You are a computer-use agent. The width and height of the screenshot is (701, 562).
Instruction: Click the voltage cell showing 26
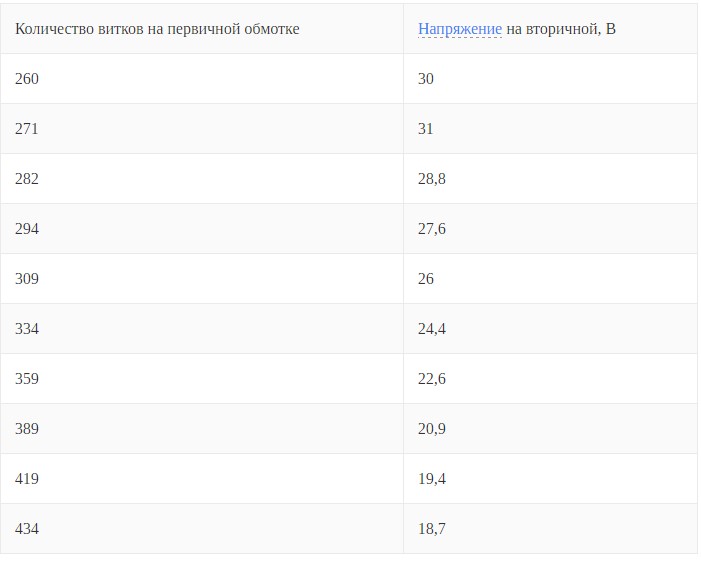426,279
